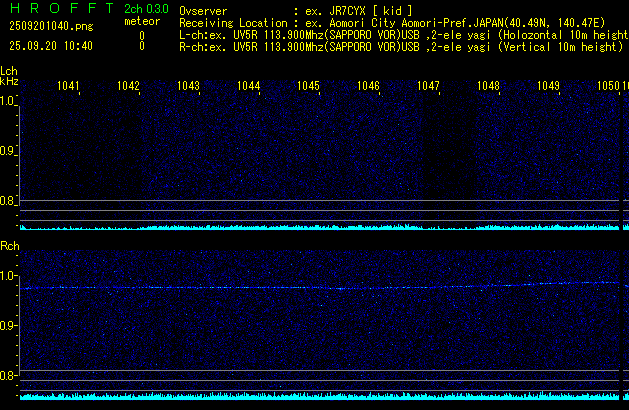Viewport: 629px width, 410px height.
Task: Select the 1044 time marker
Action: pos(248,87)
